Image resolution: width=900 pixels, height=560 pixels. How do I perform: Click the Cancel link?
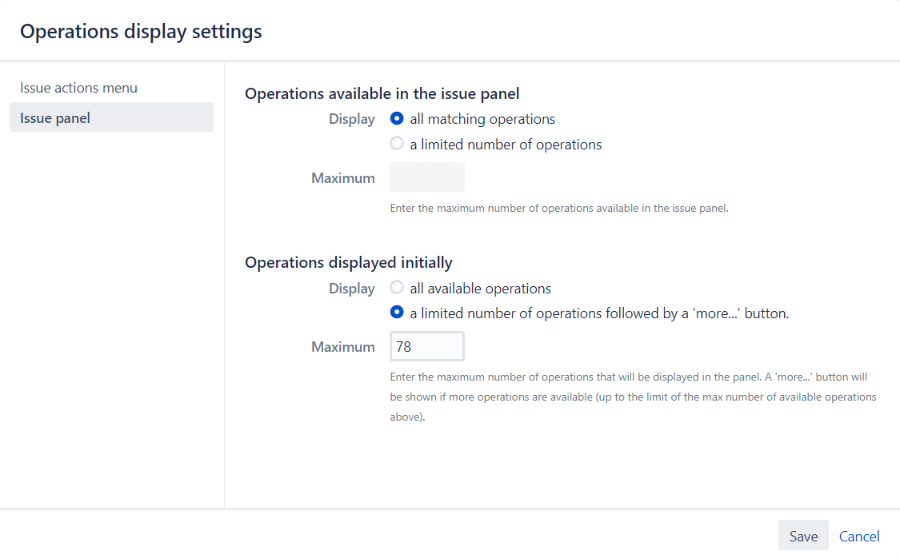coord(859,536)
